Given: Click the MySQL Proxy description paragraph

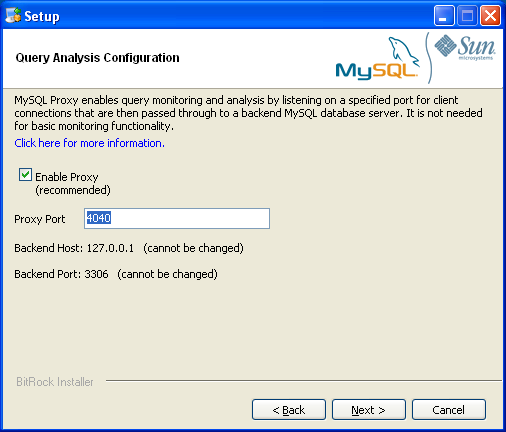Looking at the screenshot, I should pyautogui.click(x=248, y=113).
